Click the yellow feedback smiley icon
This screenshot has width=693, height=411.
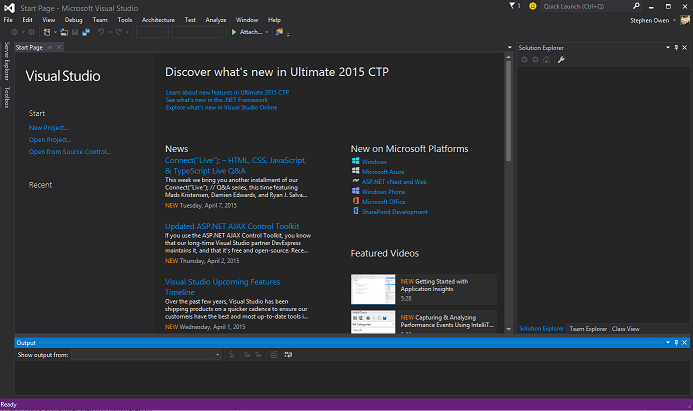[533, 6]
